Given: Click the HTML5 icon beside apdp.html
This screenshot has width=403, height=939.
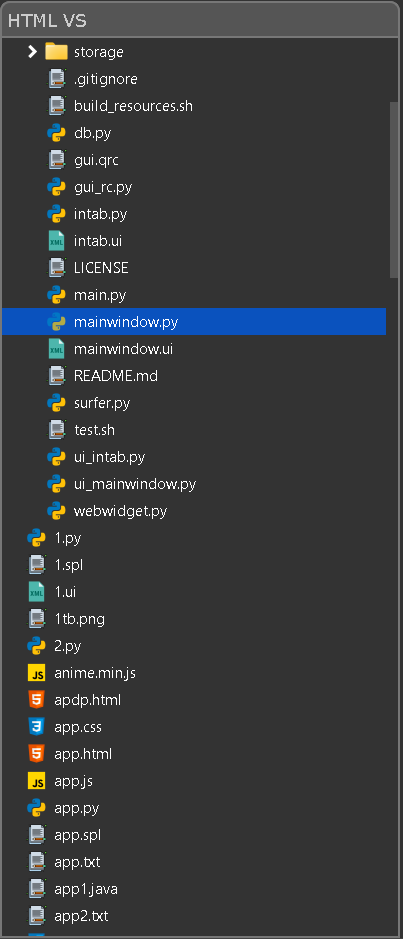Looking at the screenshot, I should 37,700.
